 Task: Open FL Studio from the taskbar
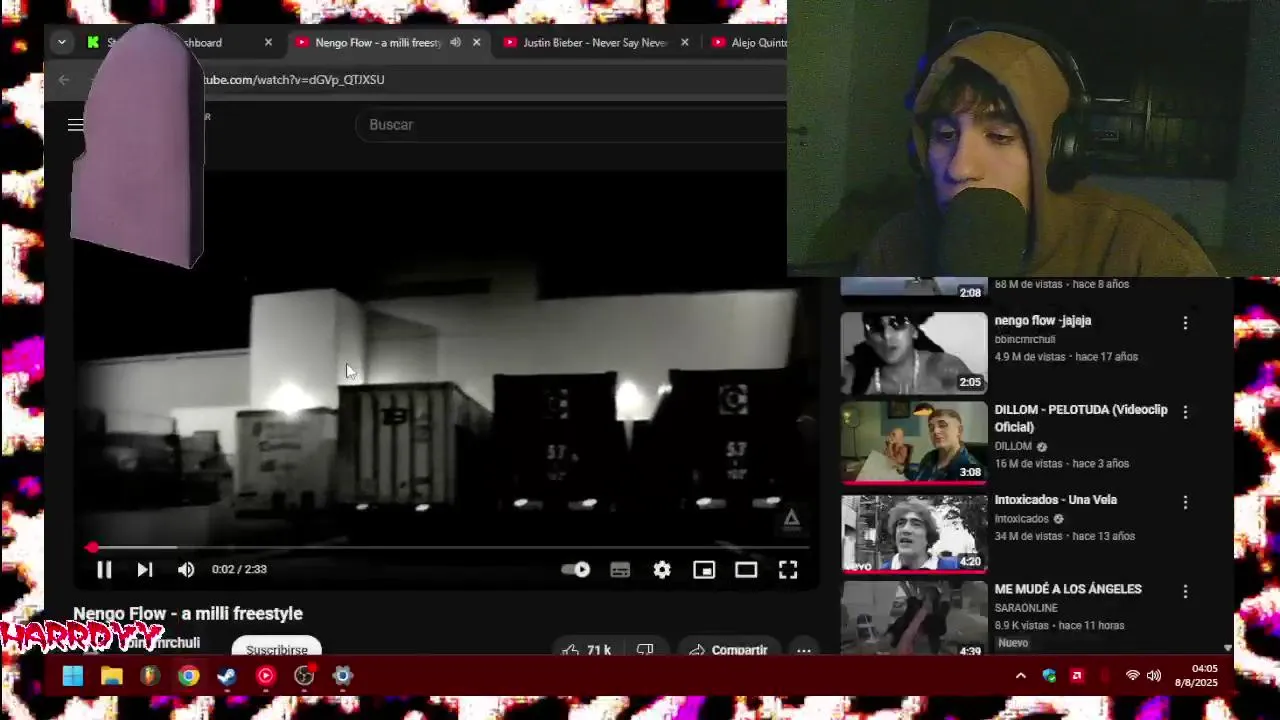pos(150,676)
